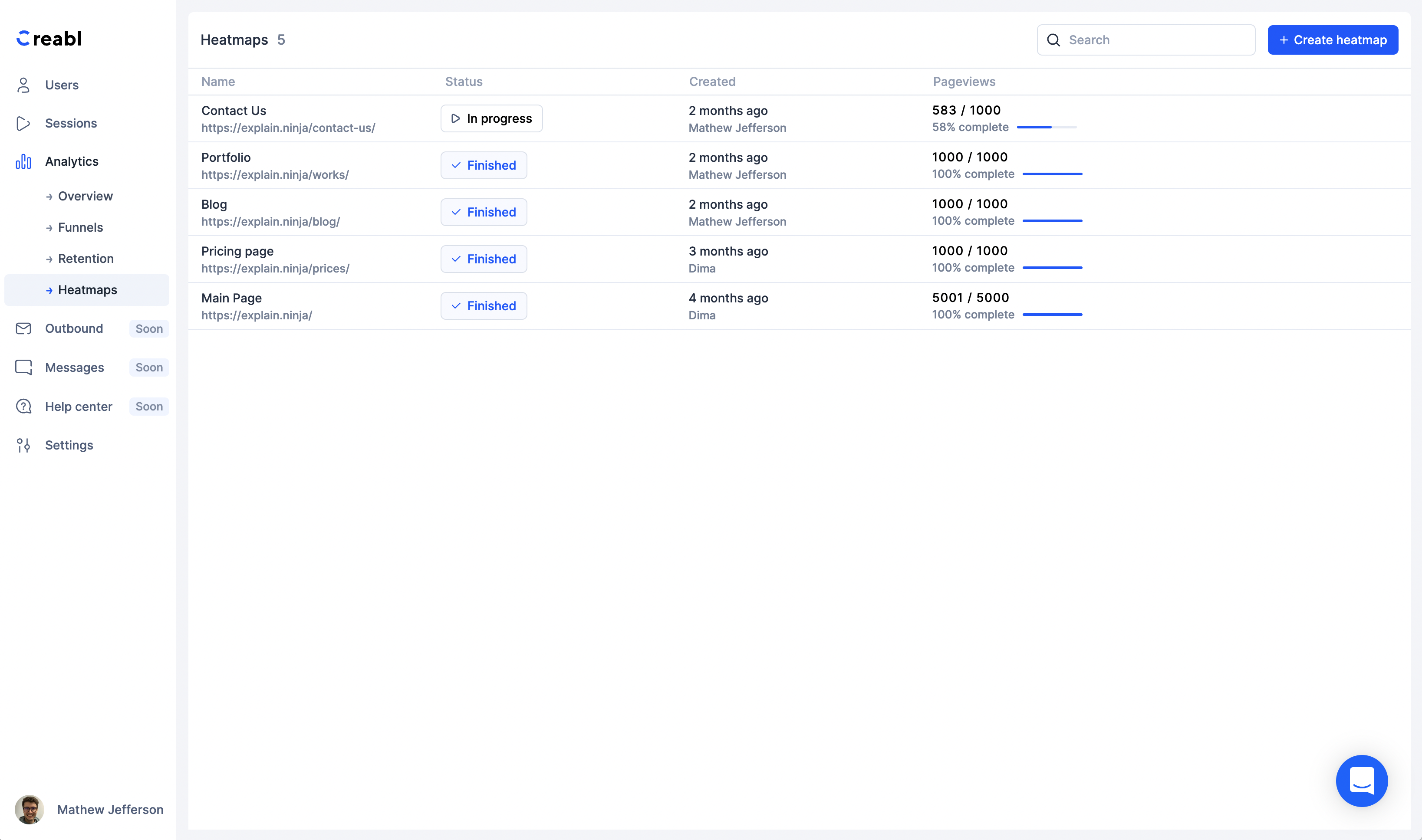Click the Finished status on Portfolio row

tap(484, 165)
